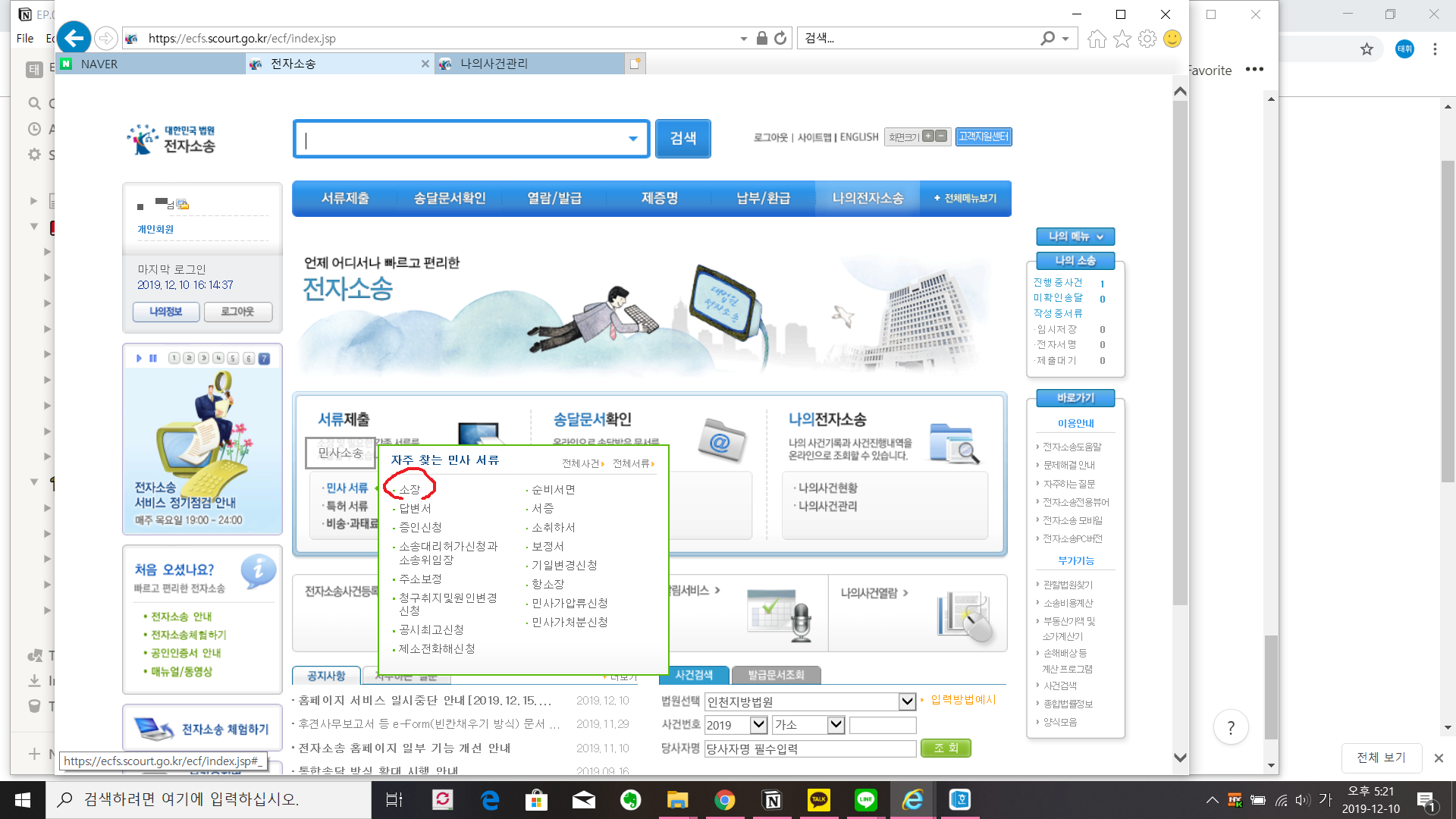Click the case number text field
The image size is (1456, 819).
(x=883, y=725)
